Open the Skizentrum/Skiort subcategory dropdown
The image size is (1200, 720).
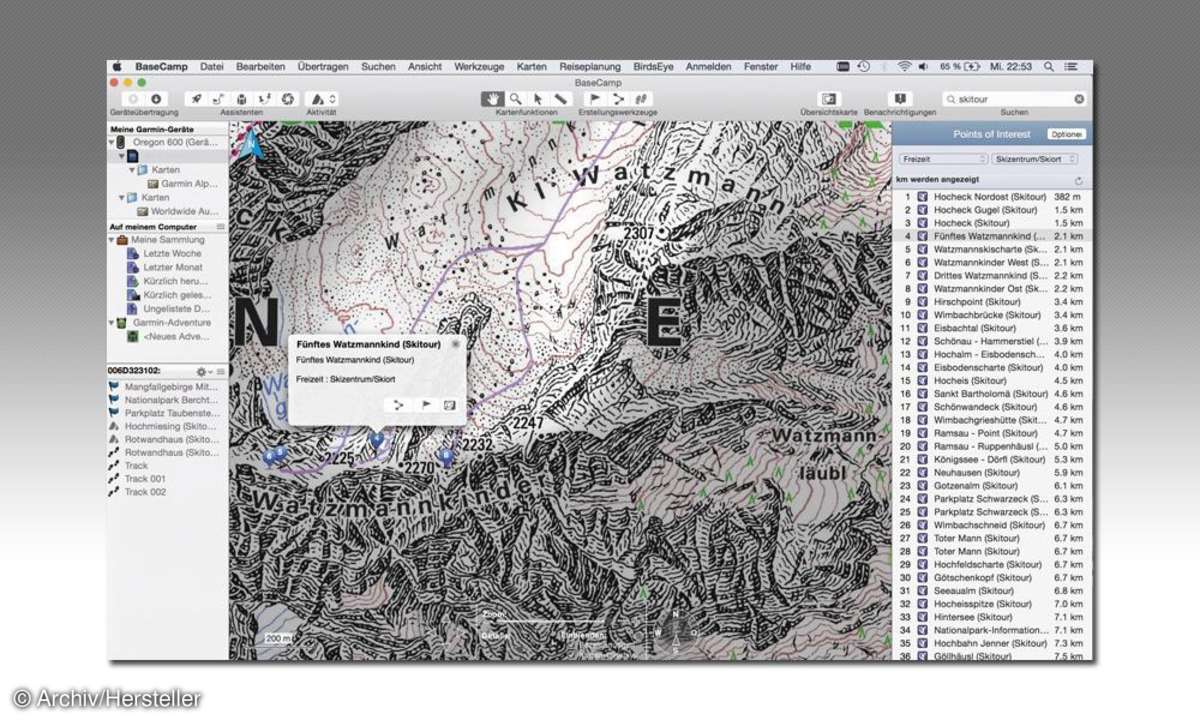pos(1036,159)
